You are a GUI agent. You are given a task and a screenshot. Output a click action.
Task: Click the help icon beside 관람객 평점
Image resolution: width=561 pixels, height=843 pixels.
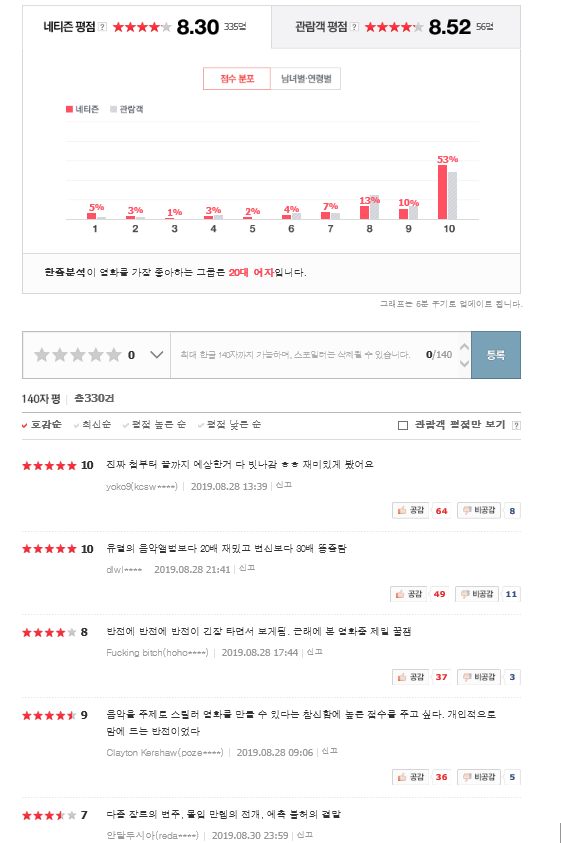tap(354, 27)
